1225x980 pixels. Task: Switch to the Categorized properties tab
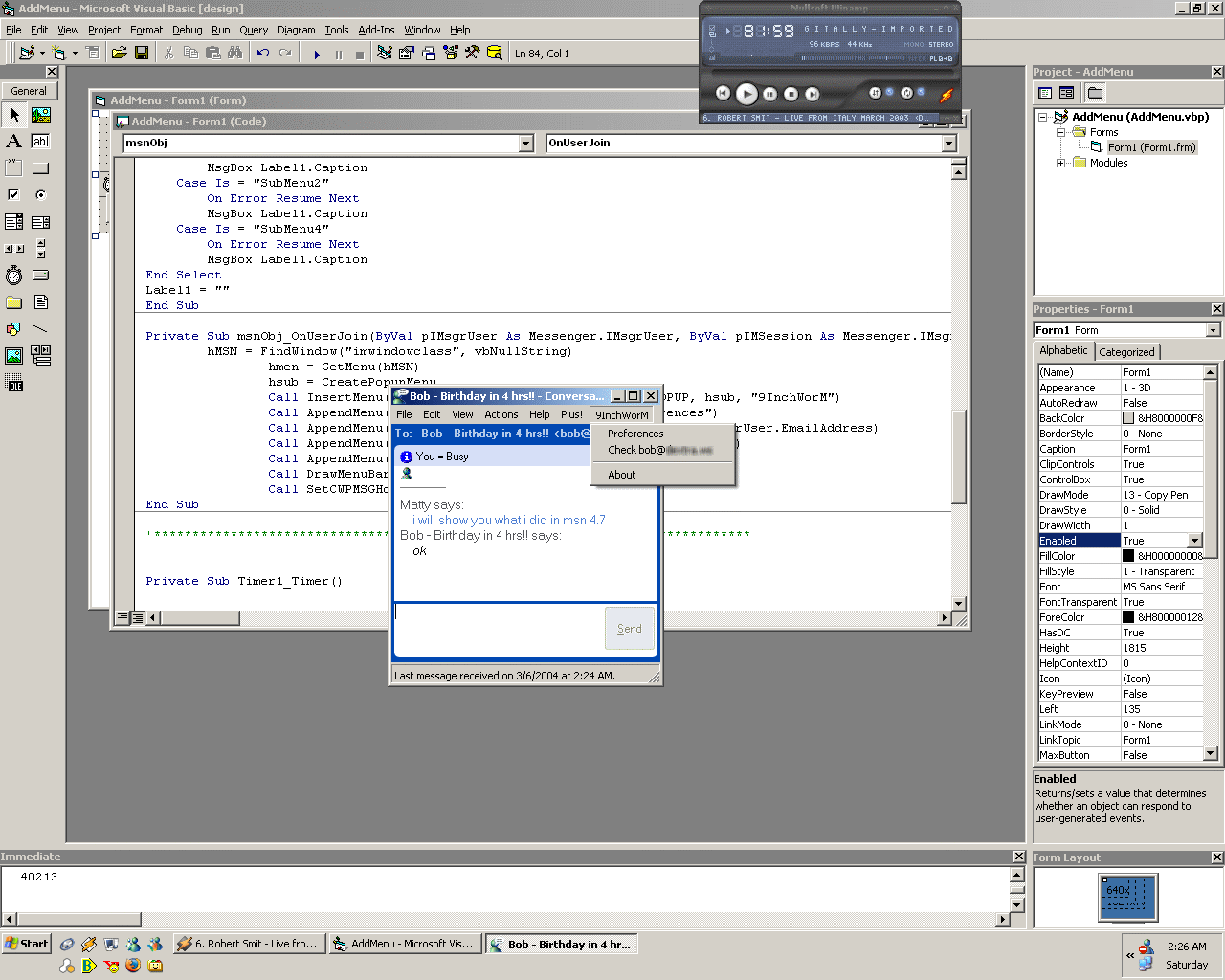click(x=1126, y=352)
